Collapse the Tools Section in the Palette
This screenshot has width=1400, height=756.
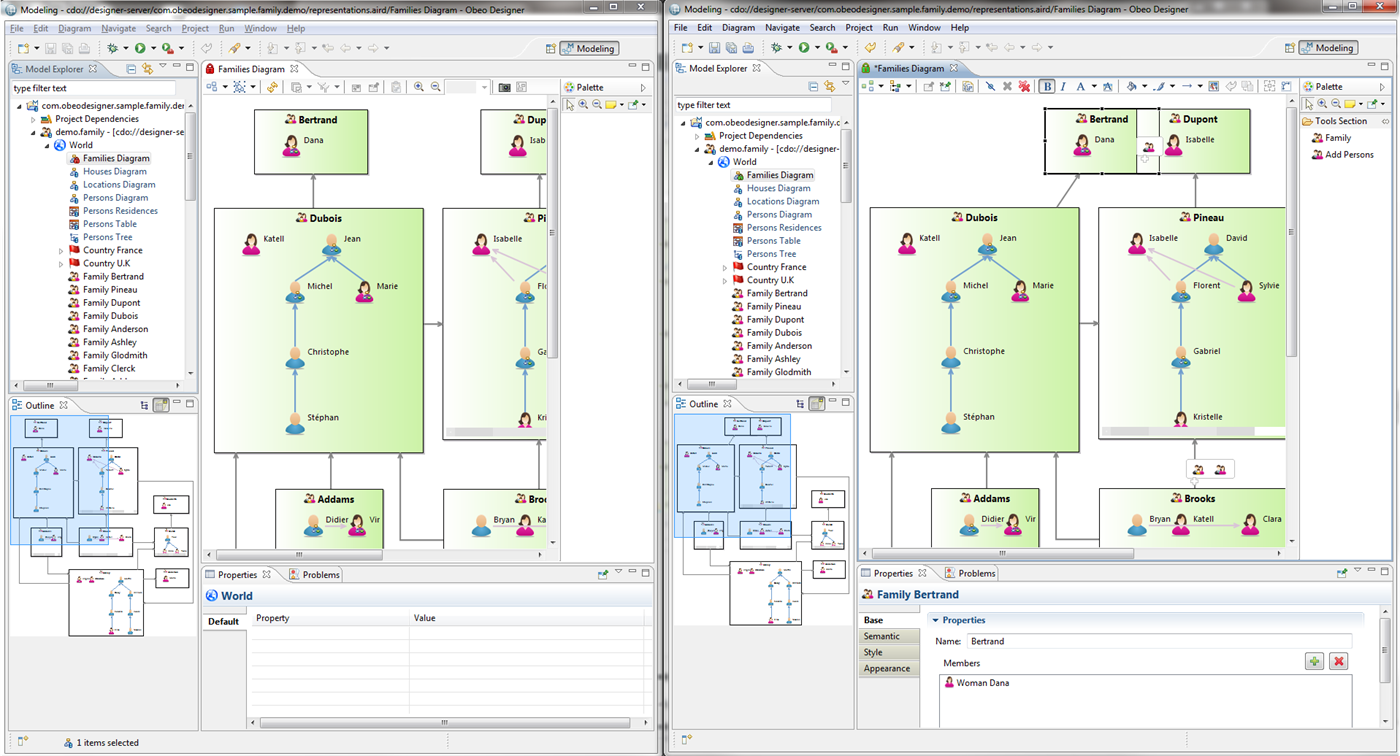[1385, 121]
